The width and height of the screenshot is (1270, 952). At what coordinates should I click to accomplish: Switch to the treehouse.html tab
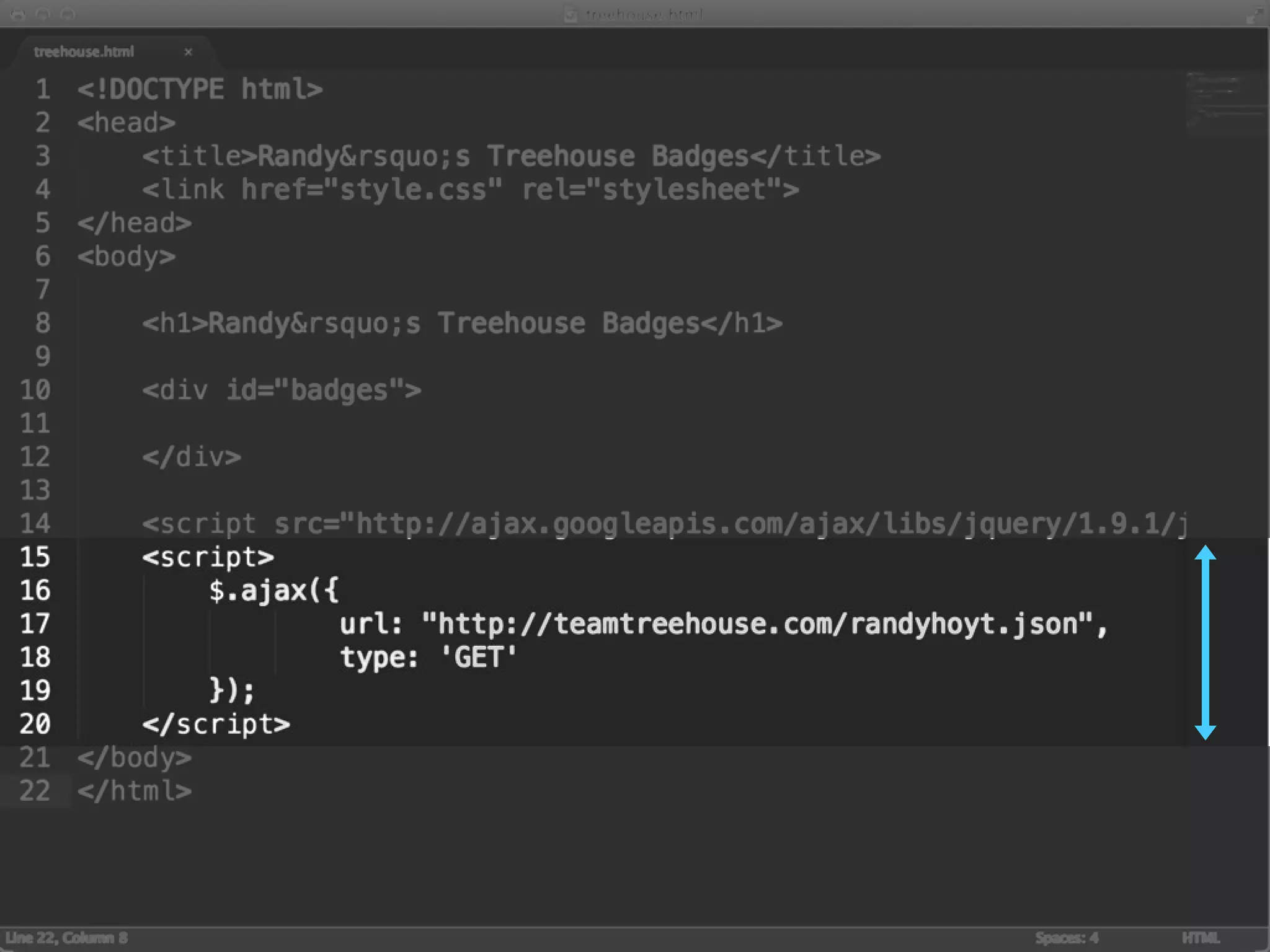(84, 52)
